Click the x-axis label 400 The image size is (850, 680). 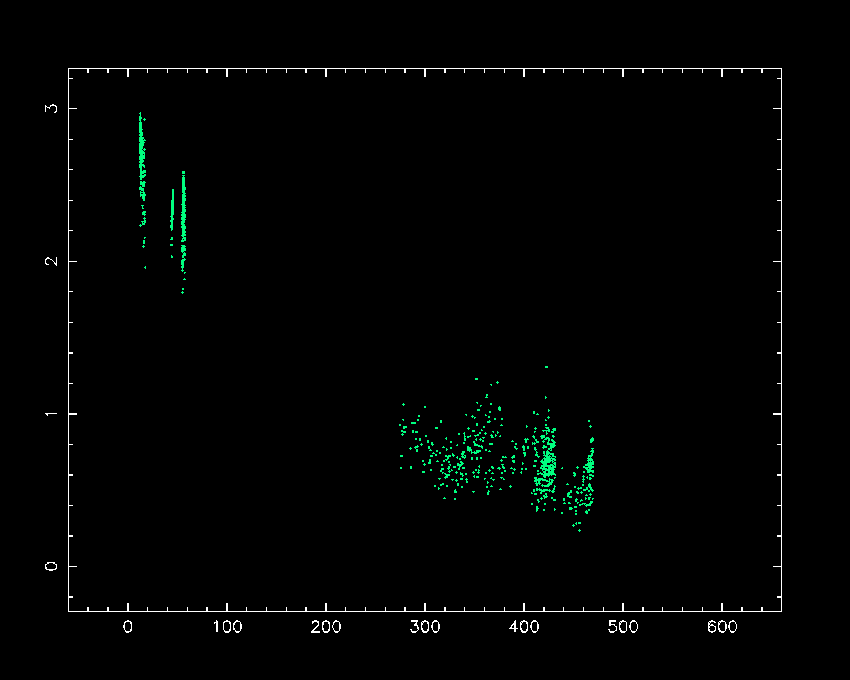[x=524, y=627]
